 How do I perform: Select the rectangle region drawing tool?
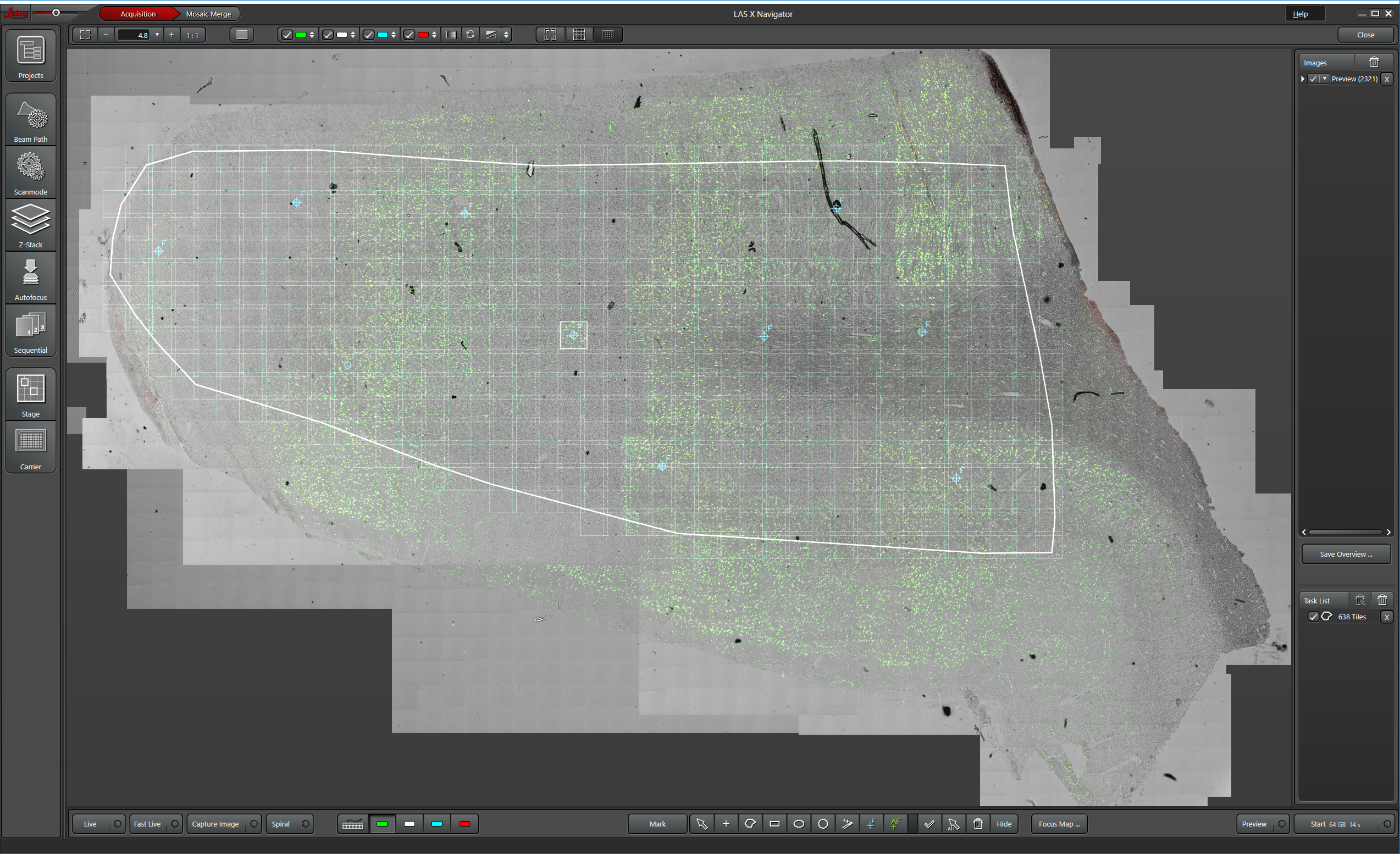pos(774,823)
